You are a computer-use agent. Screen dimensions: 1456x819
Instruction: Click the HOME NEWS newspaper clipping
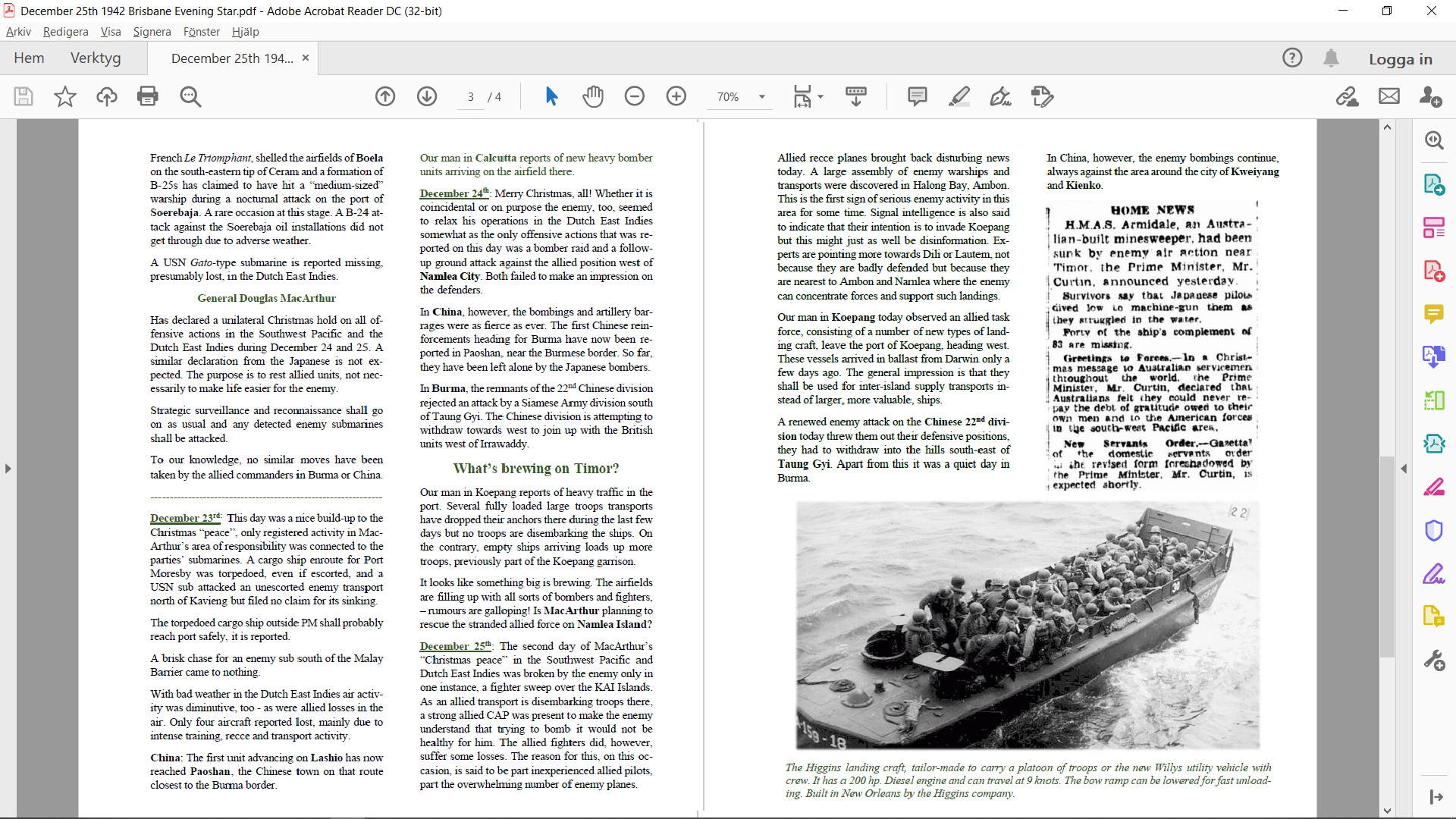point(1152,347)
